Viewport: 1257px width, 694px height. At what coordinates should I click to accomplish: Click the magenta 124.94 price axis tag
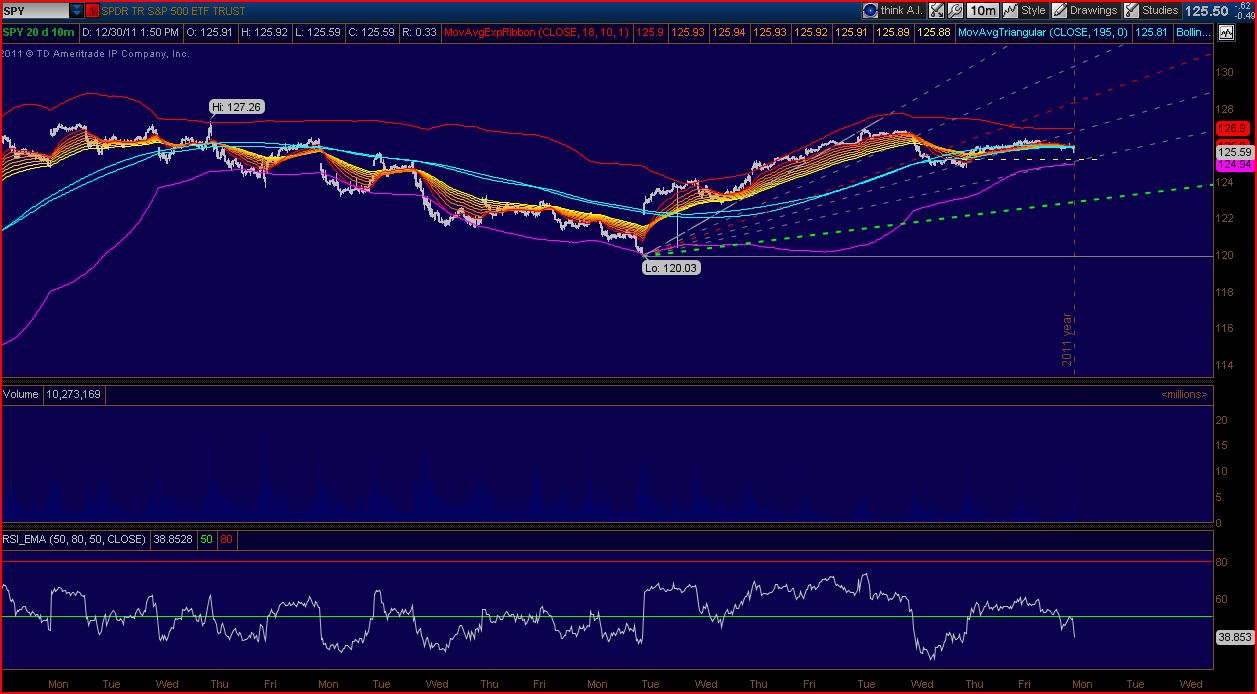tap(1234, 164)
